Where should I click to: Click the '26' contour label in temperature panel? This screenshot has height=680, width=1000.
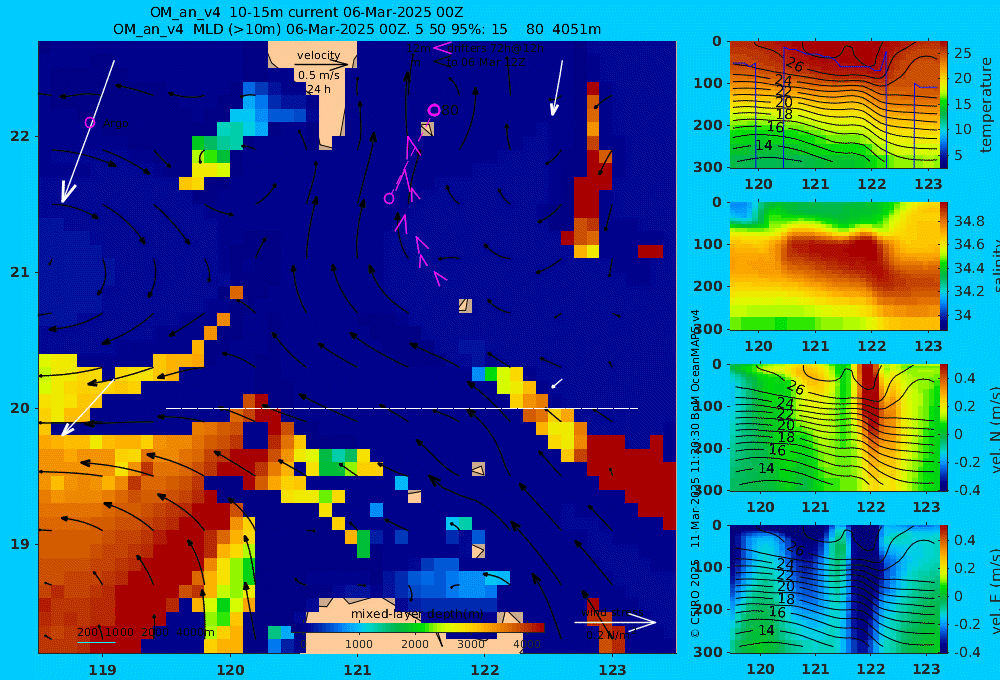pyautogui.click(x=794, y=64)
